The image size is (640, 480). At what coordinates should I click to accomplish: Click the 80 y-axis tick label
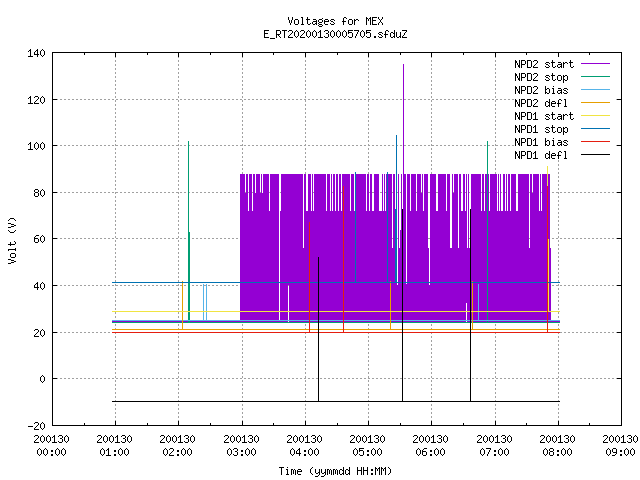[39, 193]
